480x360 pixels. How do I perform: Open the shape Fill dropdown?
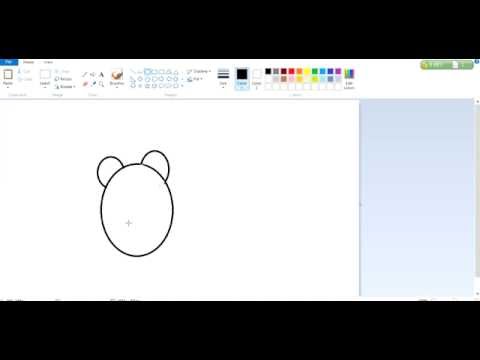pos(195,79)
